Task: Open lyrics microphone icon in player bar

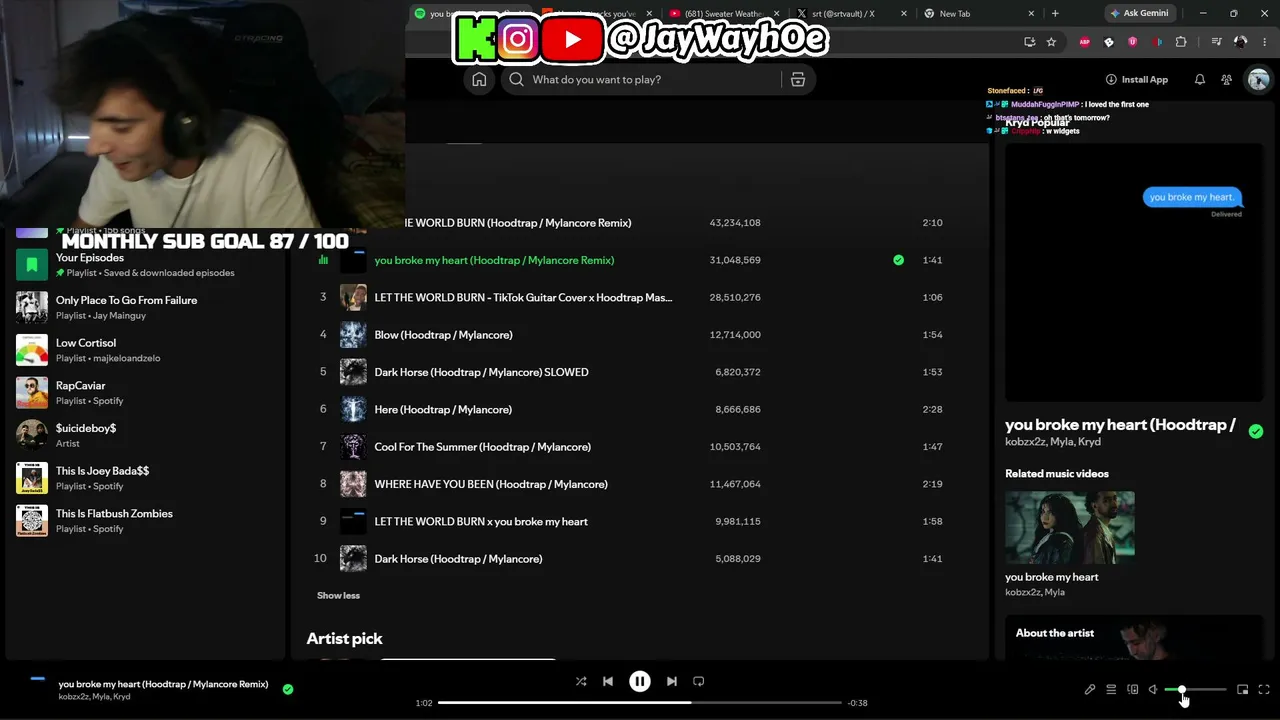Action: click(1090, 690)
